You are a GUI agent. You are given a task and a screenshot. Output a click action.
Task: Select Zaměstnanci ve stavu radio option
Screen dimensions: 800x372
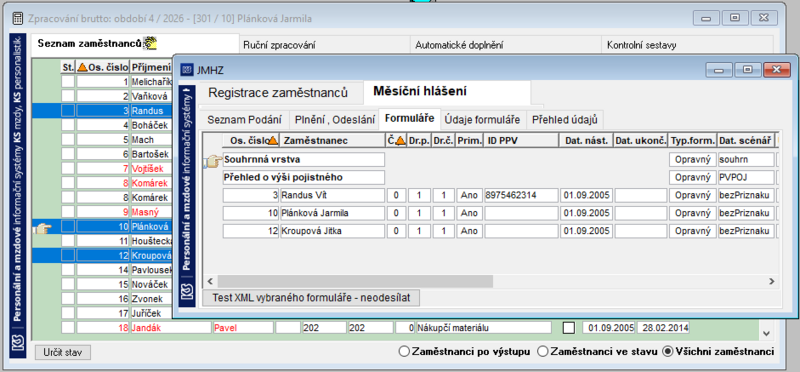coord(543,351)
